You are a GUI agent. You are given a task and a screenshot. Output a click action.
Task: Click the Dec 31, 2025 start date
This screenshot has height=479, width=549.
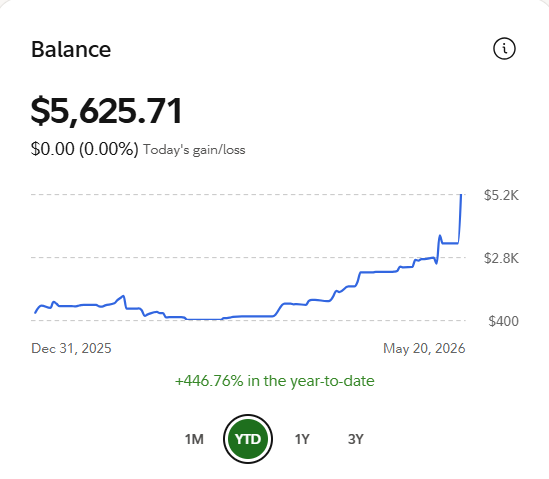pos(71,348)
